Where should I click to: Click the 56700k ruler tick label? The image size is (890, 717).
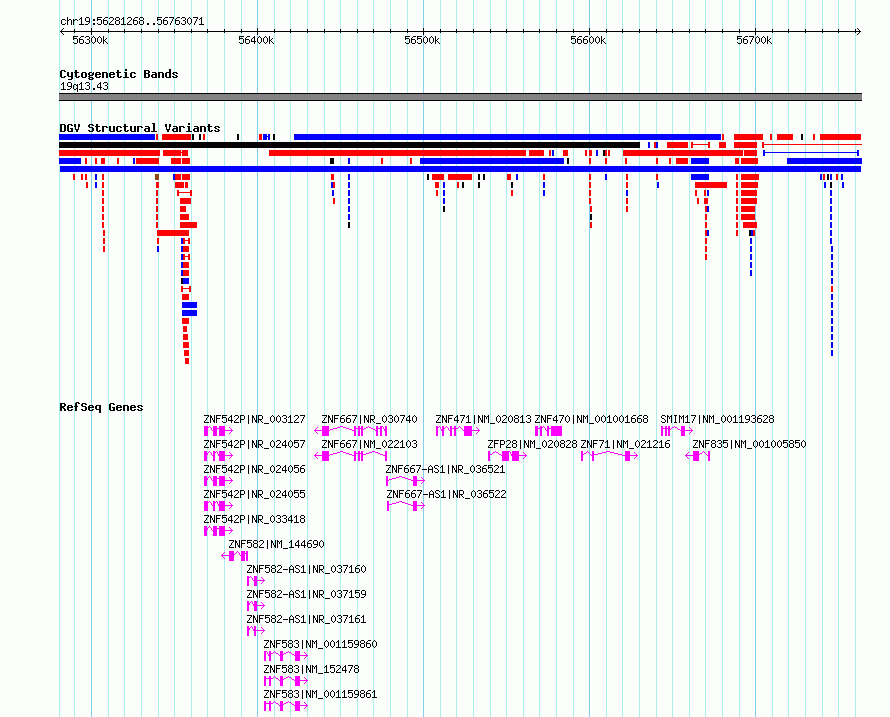[754, 40]
